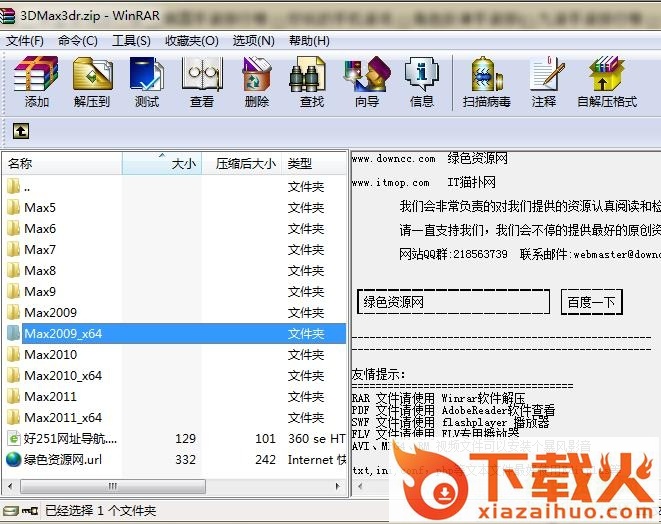The width and height of the screenshot is (661, 524).
Task: Select the Max2010 folder
Action: pyautogui.click(x=173, y=355)
